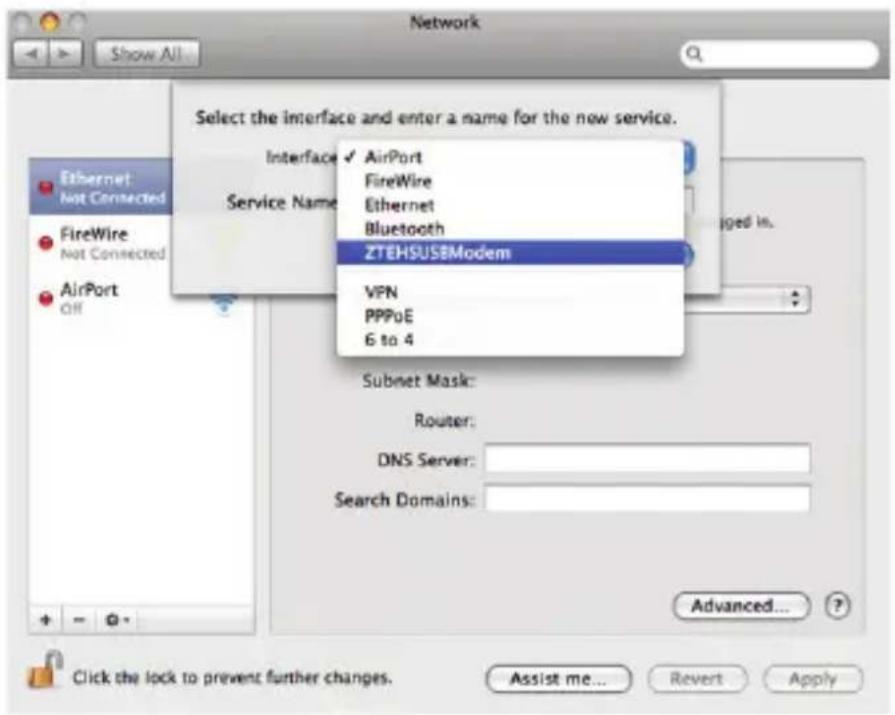895x715 pixels.
Task: Remove the service with the minus button
Action: pos(79,620)
